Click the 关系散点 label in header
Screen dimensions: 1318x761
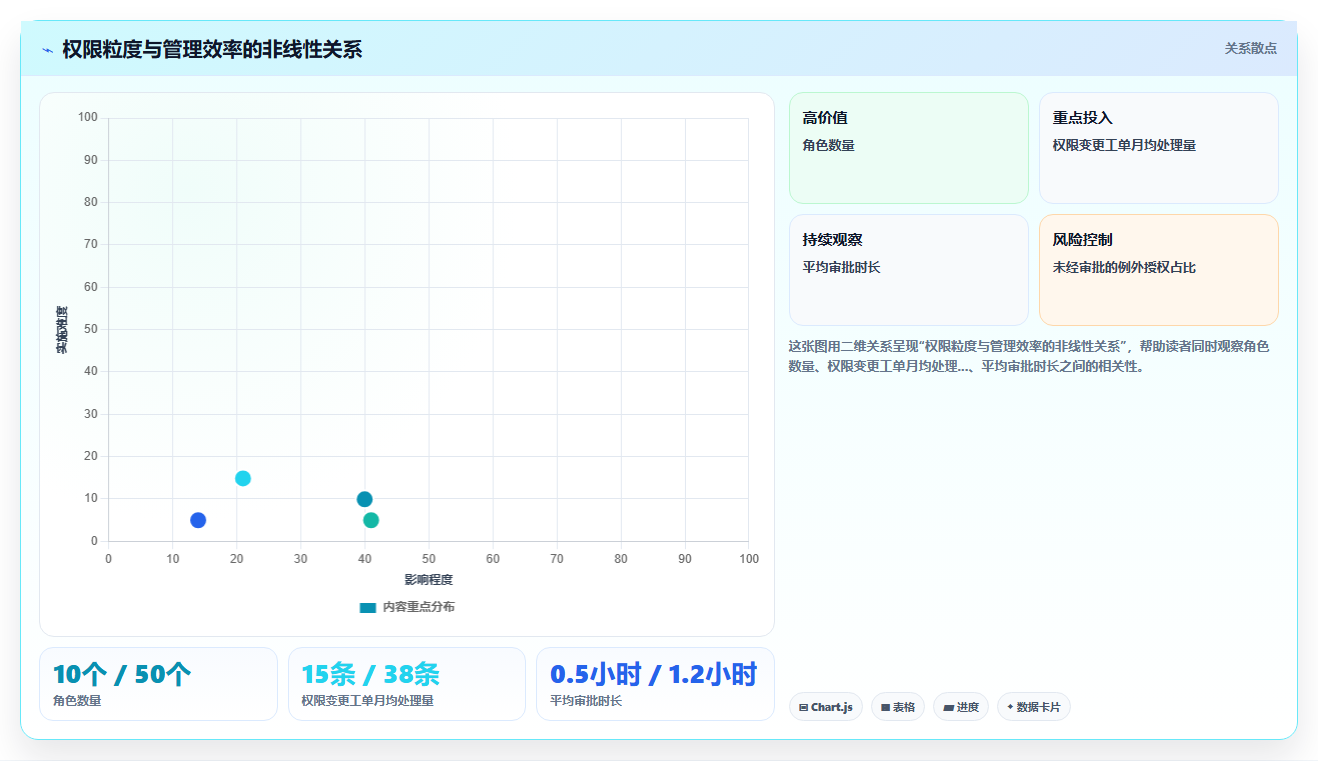[1251, 48]
